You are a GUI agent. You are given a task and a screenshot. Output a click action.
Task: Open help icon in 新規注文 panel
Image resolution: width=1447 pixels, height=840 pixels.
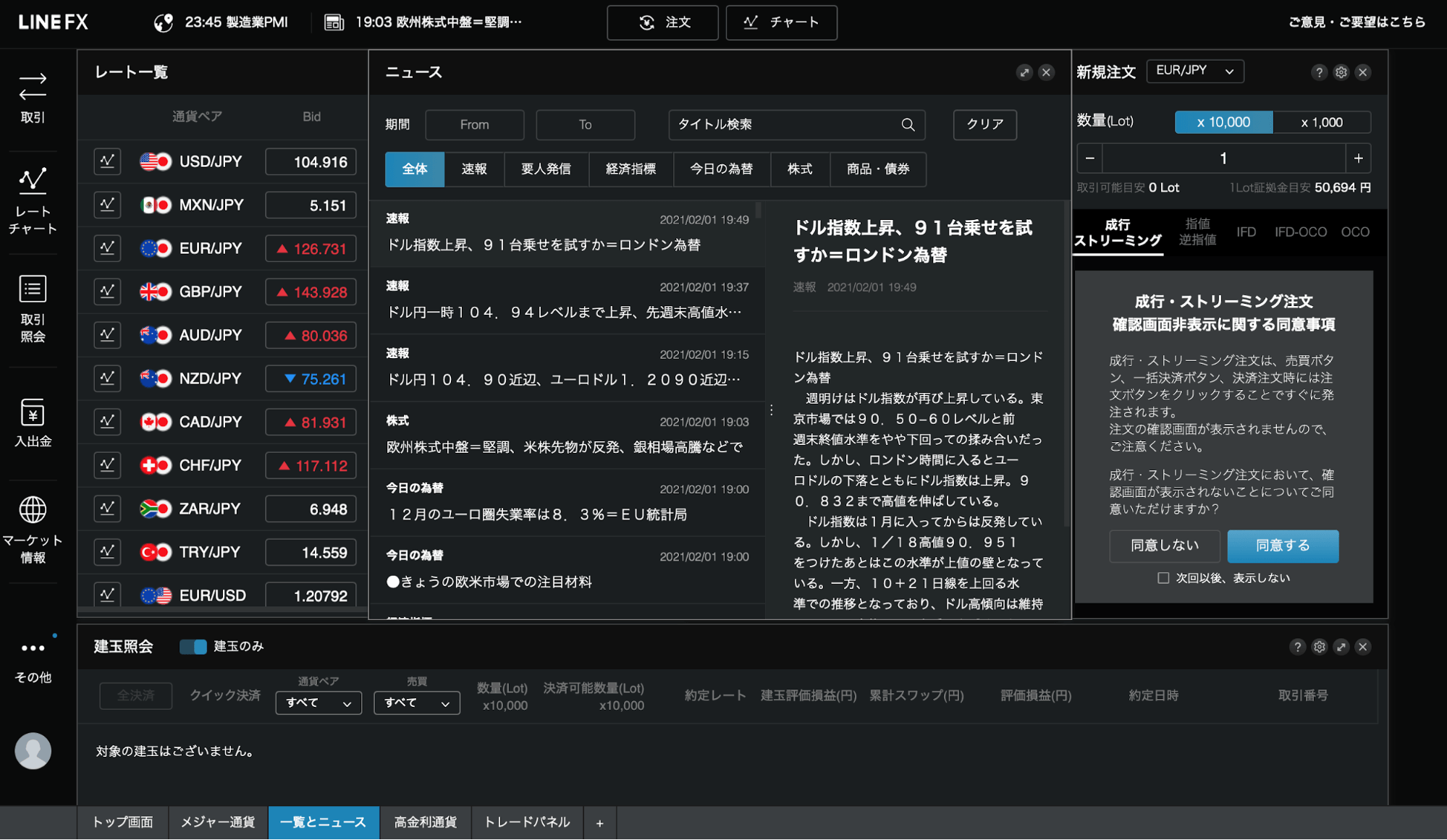[1319, 72]
